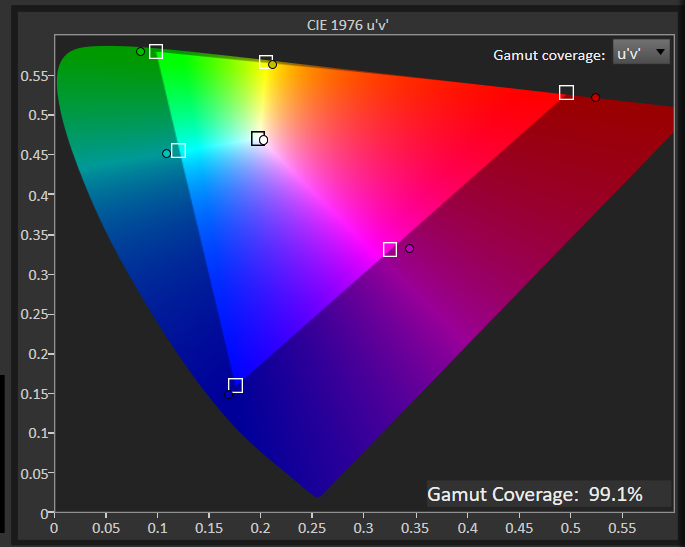
Task: Click the measured red circle marker
Action: 595,97
